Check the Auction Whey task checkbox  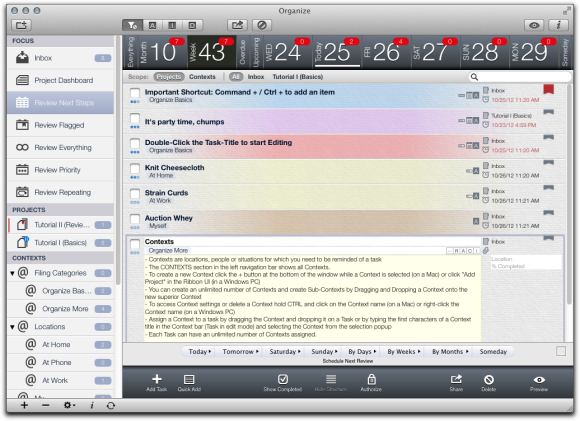click(x=135, y=219)
